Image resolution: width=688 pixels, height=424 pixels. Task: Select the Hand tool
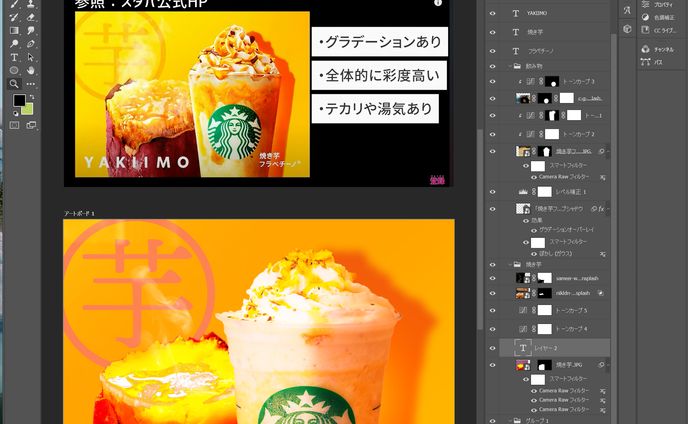31,71
